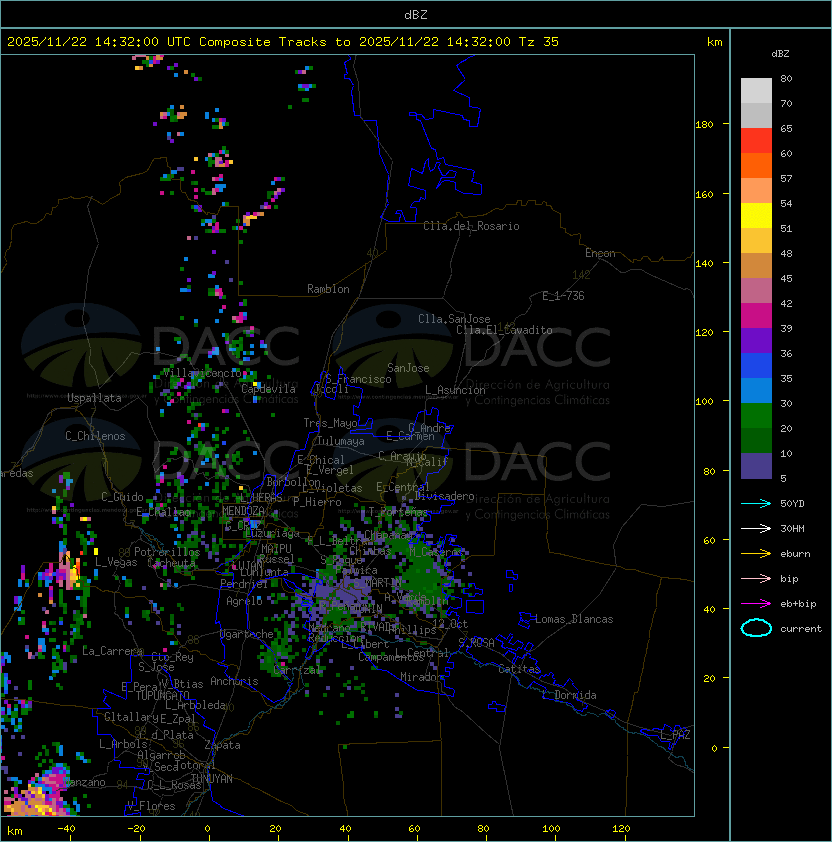Click the -40 tick on horizontal km axis
This screenshot has width=832, height=842.
(x=66, y=829)
